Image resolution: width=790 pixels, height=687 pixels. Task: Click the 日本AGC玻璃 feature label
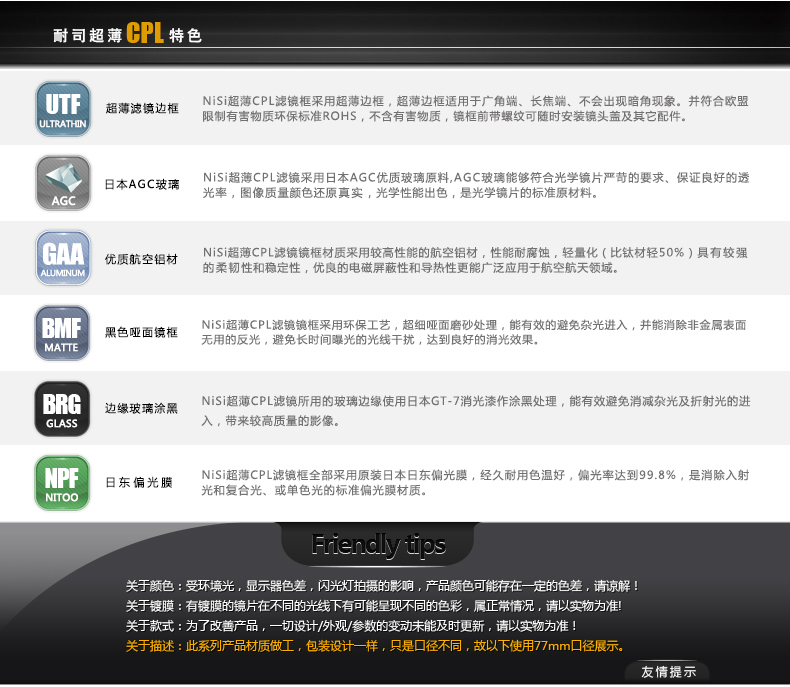coord(142,184)
